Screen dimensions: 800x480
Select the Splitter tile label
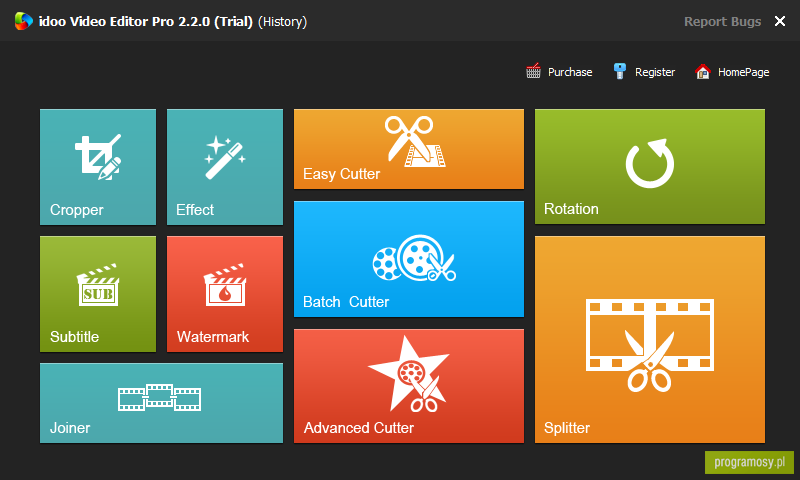tap(567, 427)
